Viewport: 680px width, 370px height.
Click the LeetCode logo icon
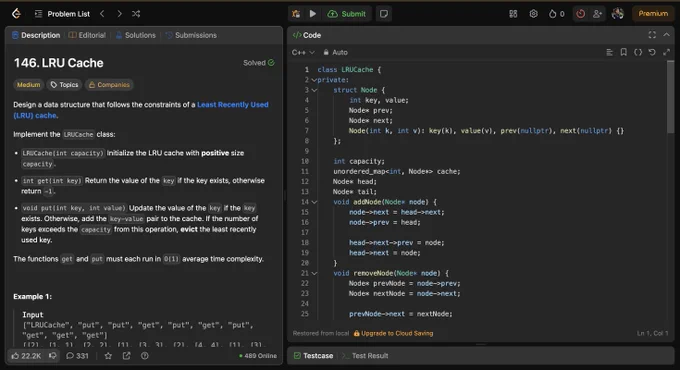(x=16, y=14)
